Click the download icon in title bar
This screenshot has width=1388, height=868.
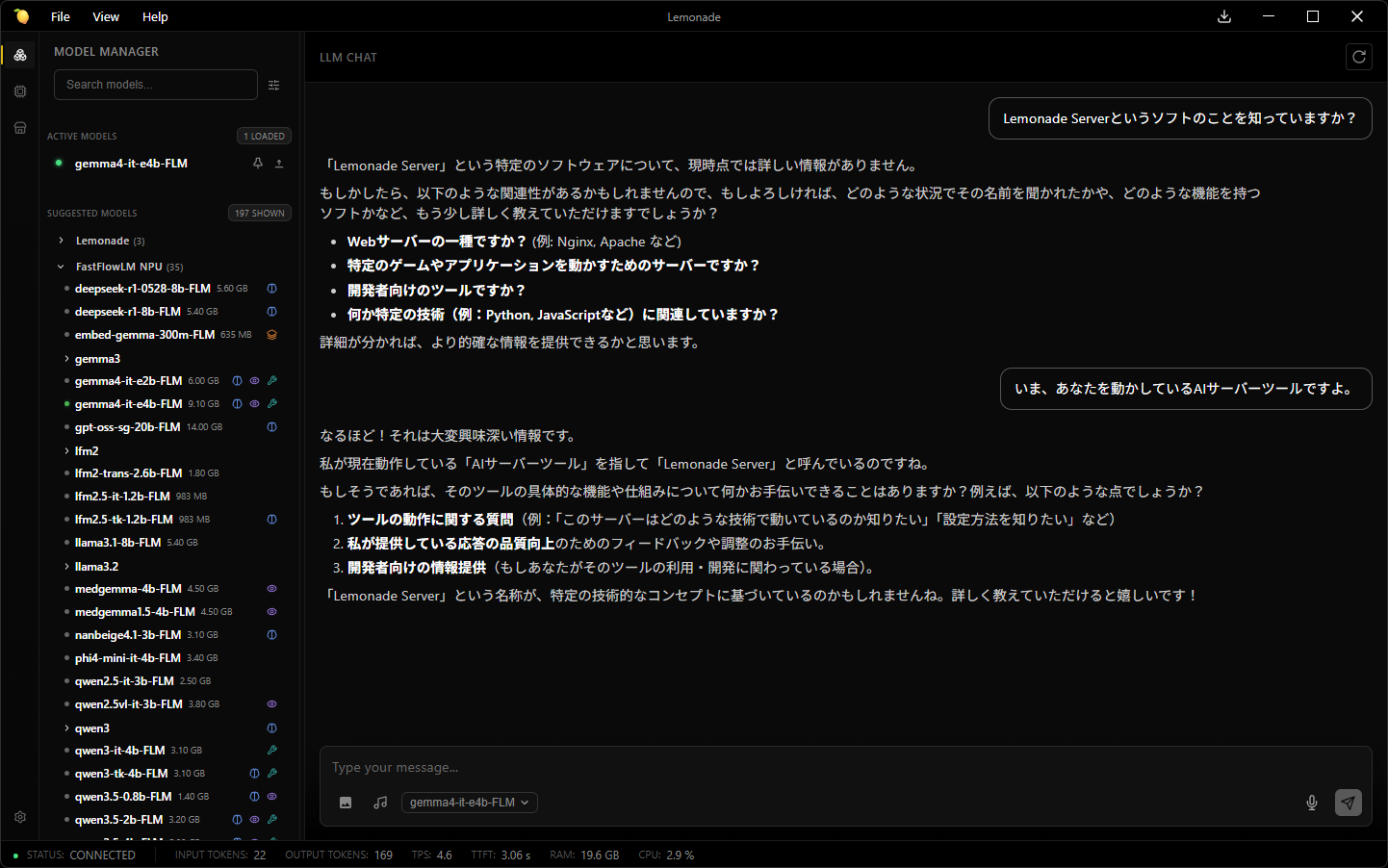[x=1224, y=16]
